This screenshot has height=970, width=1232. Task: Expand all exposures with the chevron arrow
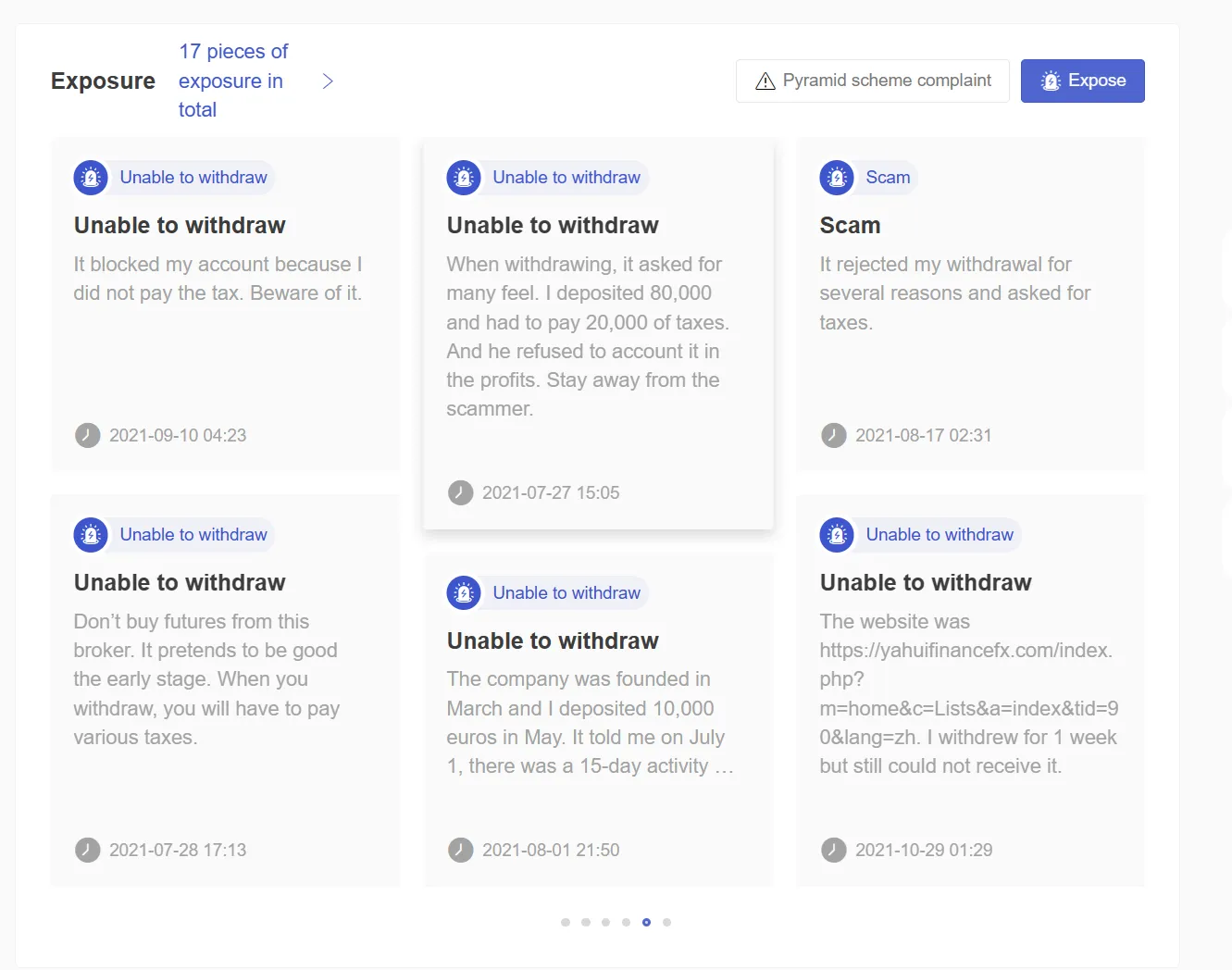328,81
